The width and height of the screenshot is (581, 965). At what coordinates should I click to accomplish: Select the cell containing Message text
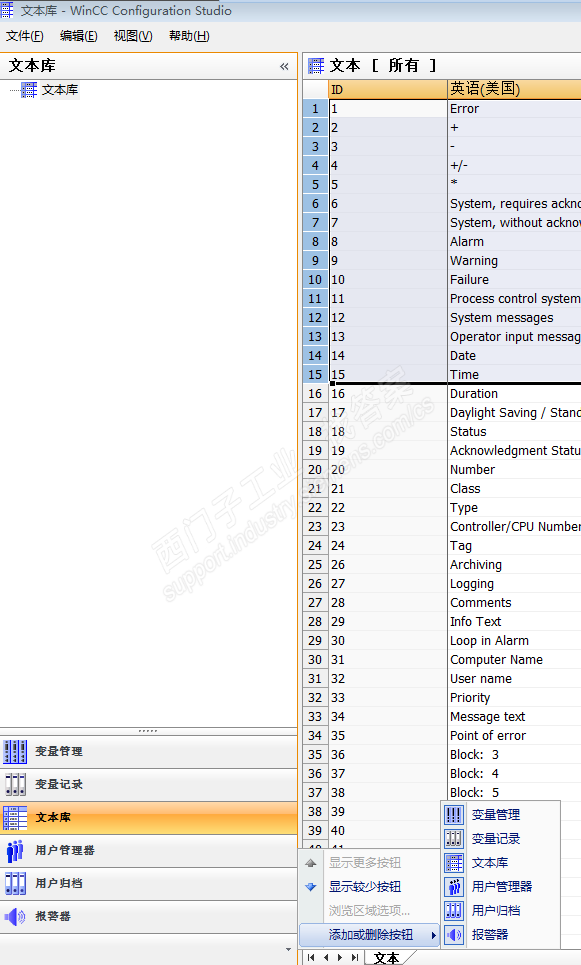pos(514,717)
